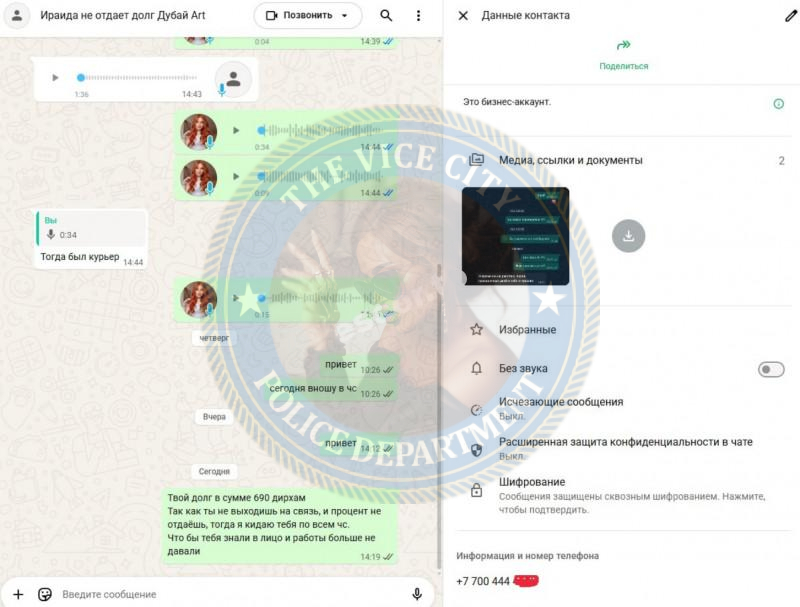This screenshot has height=607, width=800.
Task: Click the Поделиться share arrow icon
Action: coord(623,45)
